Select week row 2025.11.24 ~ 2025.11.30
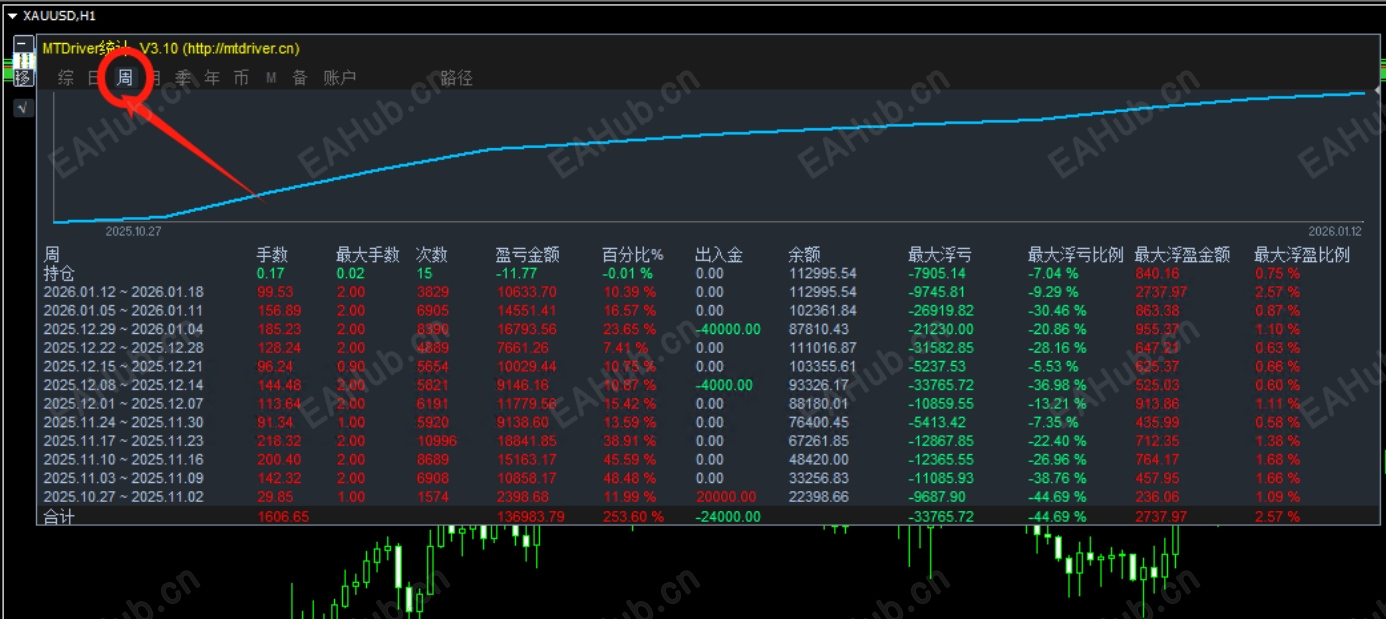 click(123, 422)
